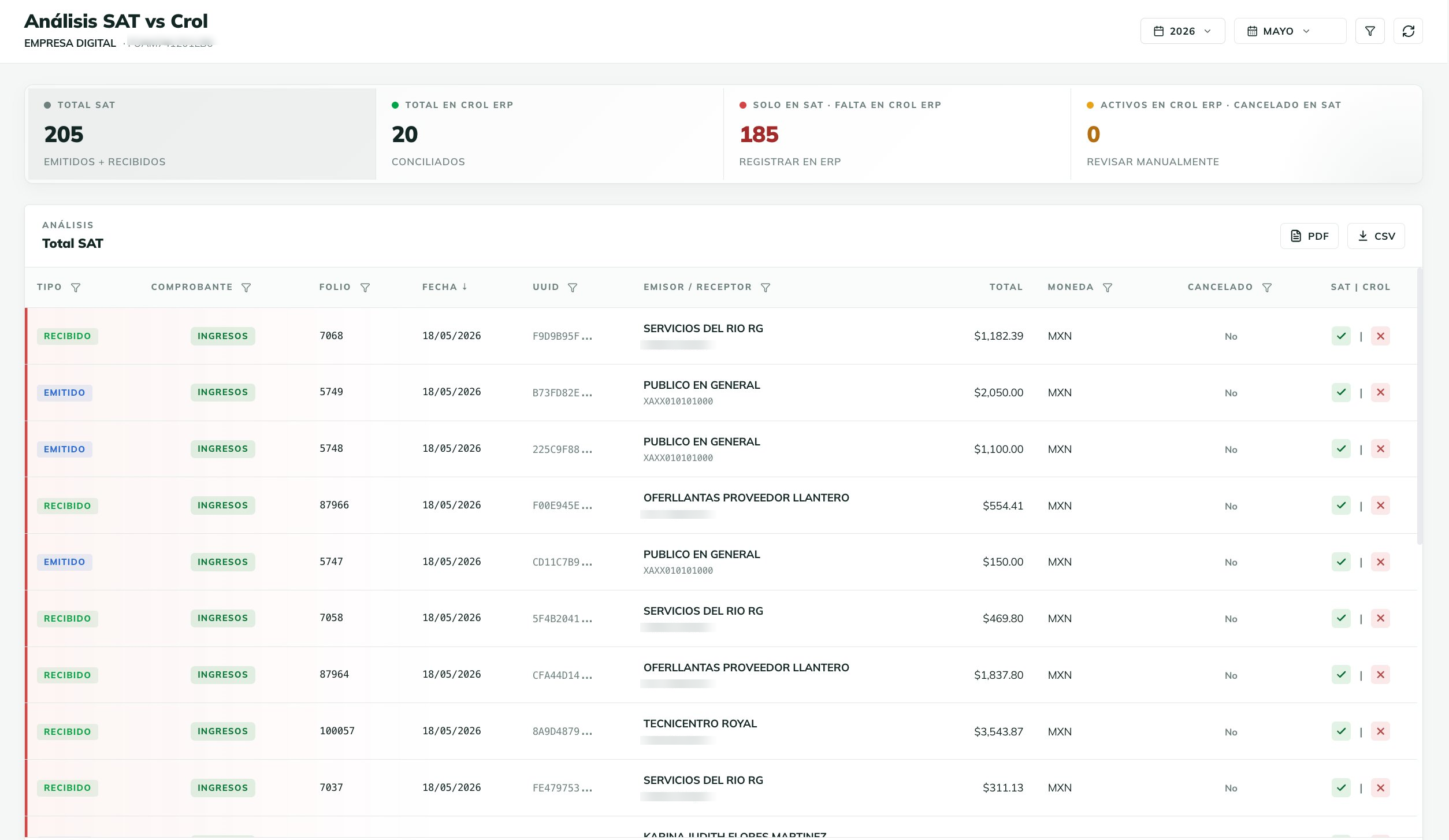The image size is (1449, 840).
Task: Select the Solo en SAT 185 card
Action: coord(897,134)
